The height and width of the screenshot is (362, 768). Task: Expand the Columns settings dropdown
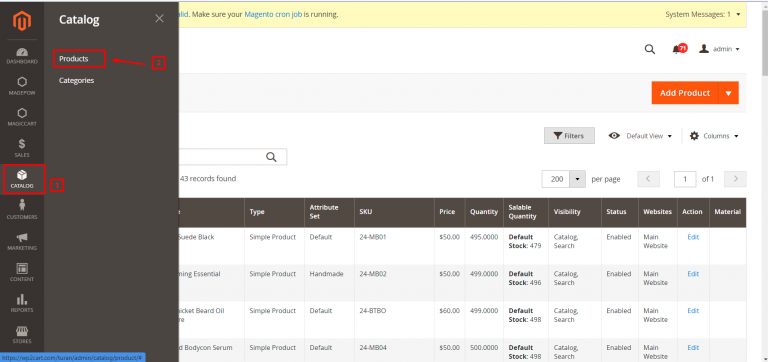click(x=714, y=136)
